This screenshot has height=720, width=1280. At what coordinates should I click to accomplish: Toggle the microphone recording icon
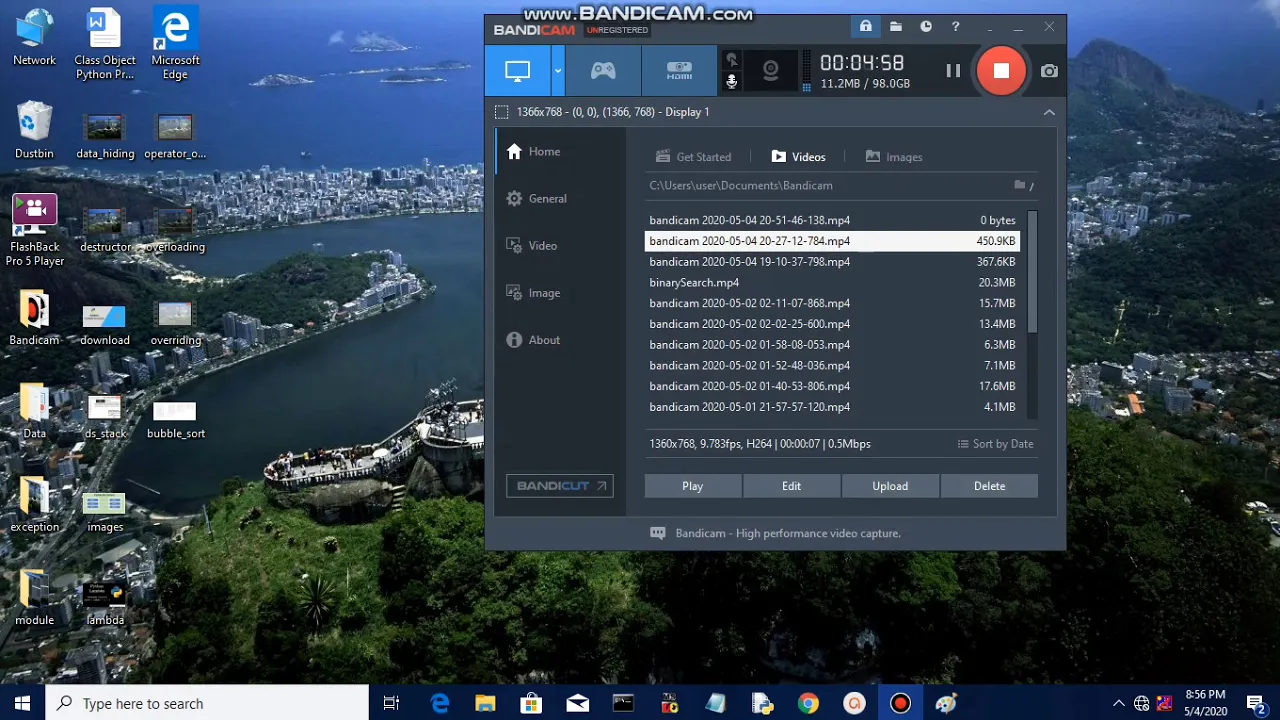[x=732, y=82]
